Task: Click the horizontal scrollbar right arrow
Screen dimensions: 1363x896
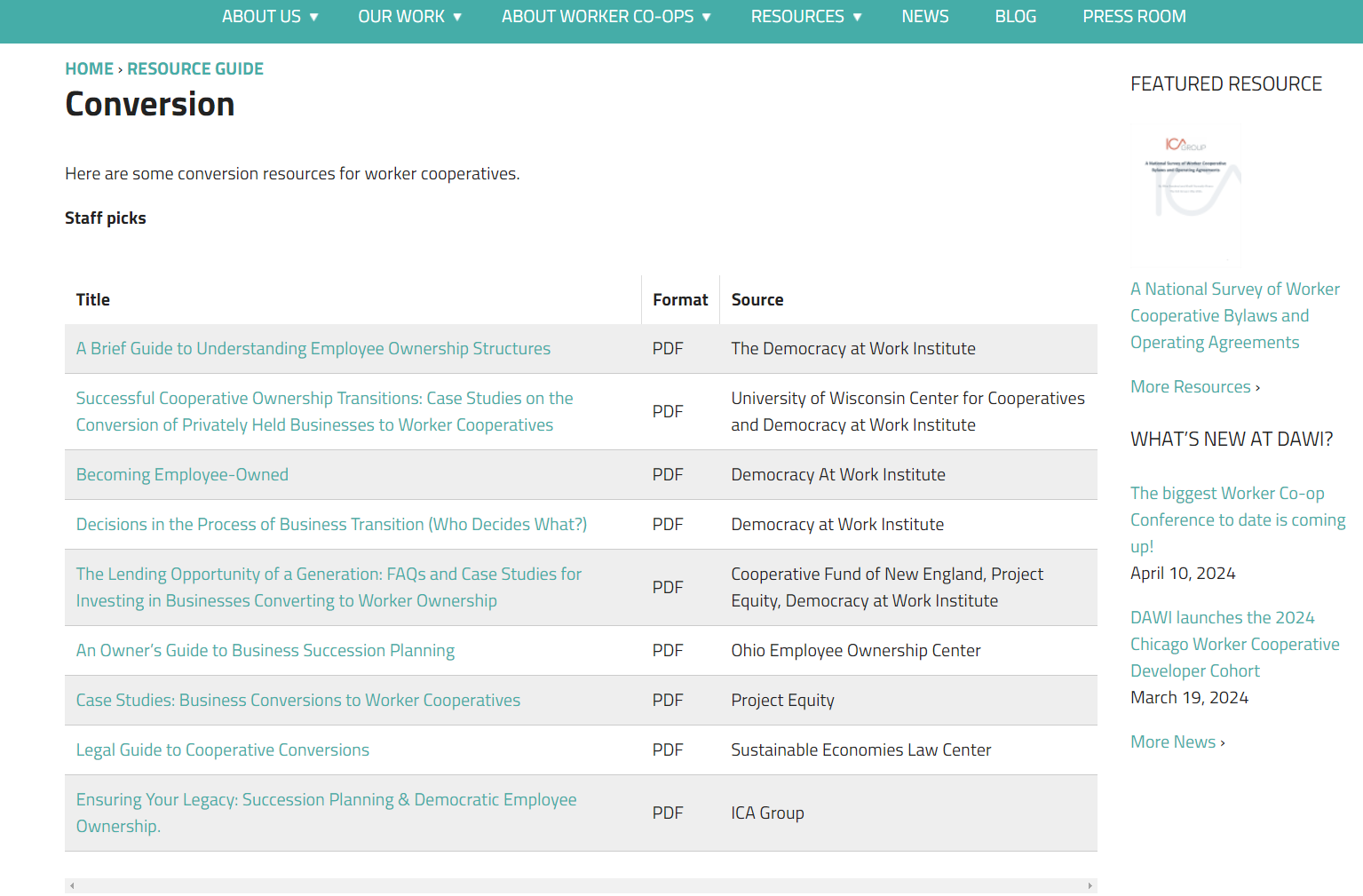Action: click(x=1090, y=885)
